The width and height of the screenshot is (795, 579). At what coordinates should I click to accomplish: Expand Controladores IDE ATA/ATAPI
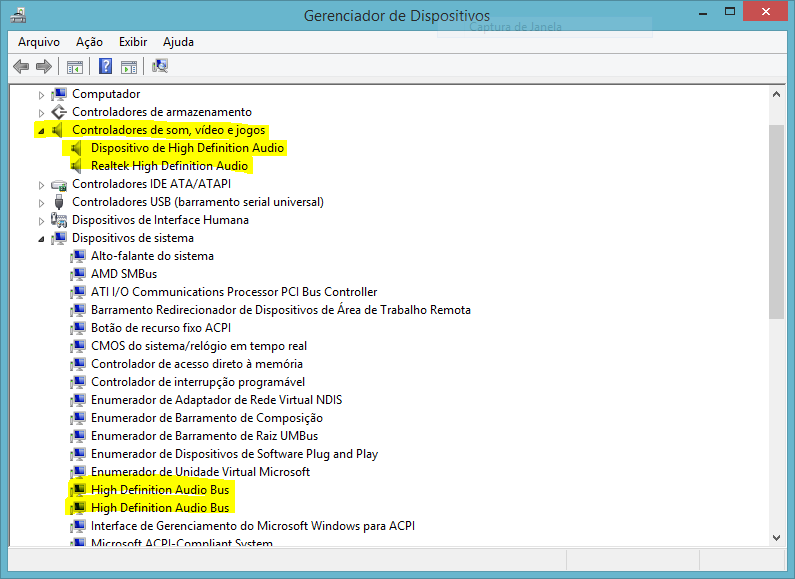pyautogui.click(x=42, y=185)
